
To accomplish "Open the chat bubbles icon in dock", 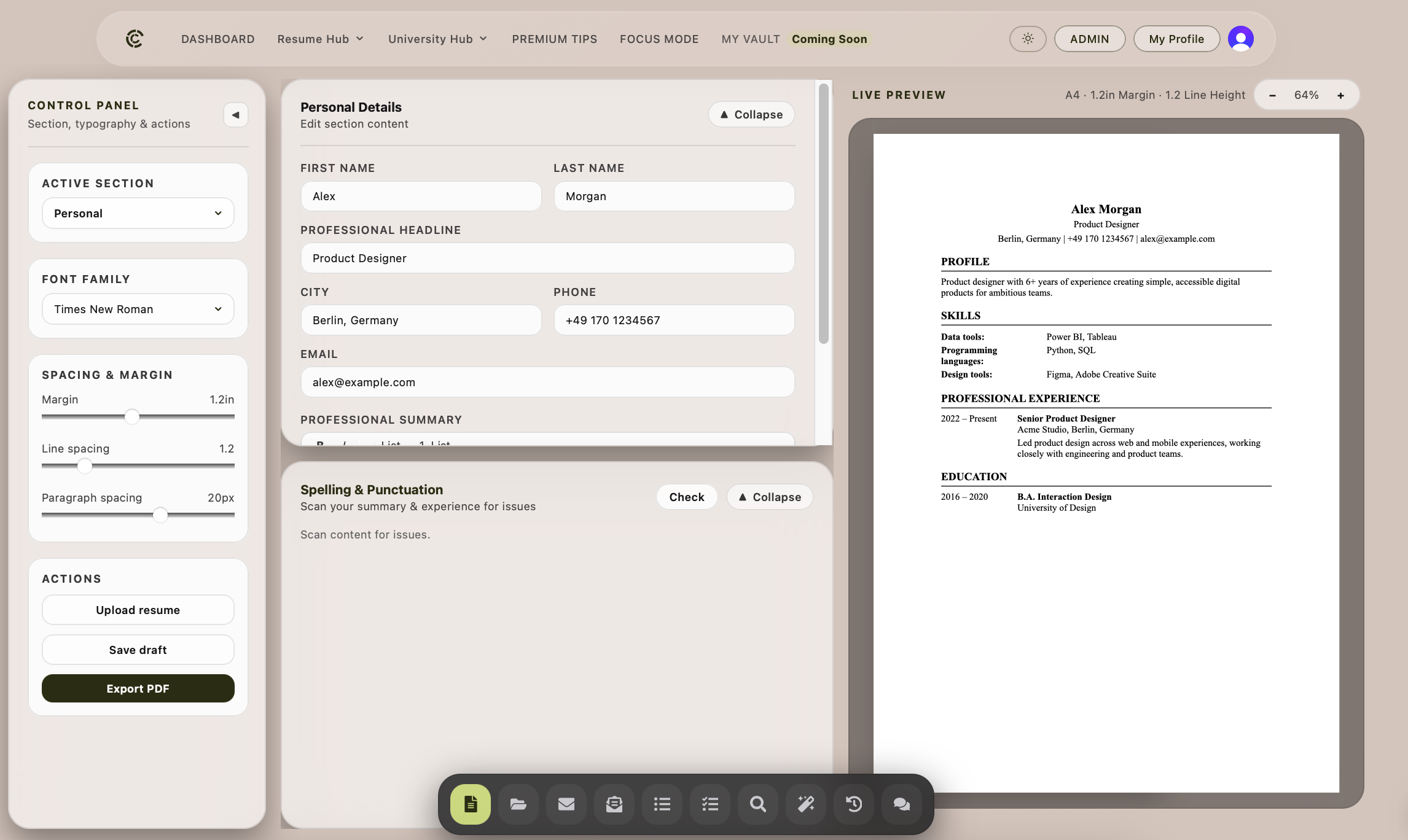I will pos(902,804).
